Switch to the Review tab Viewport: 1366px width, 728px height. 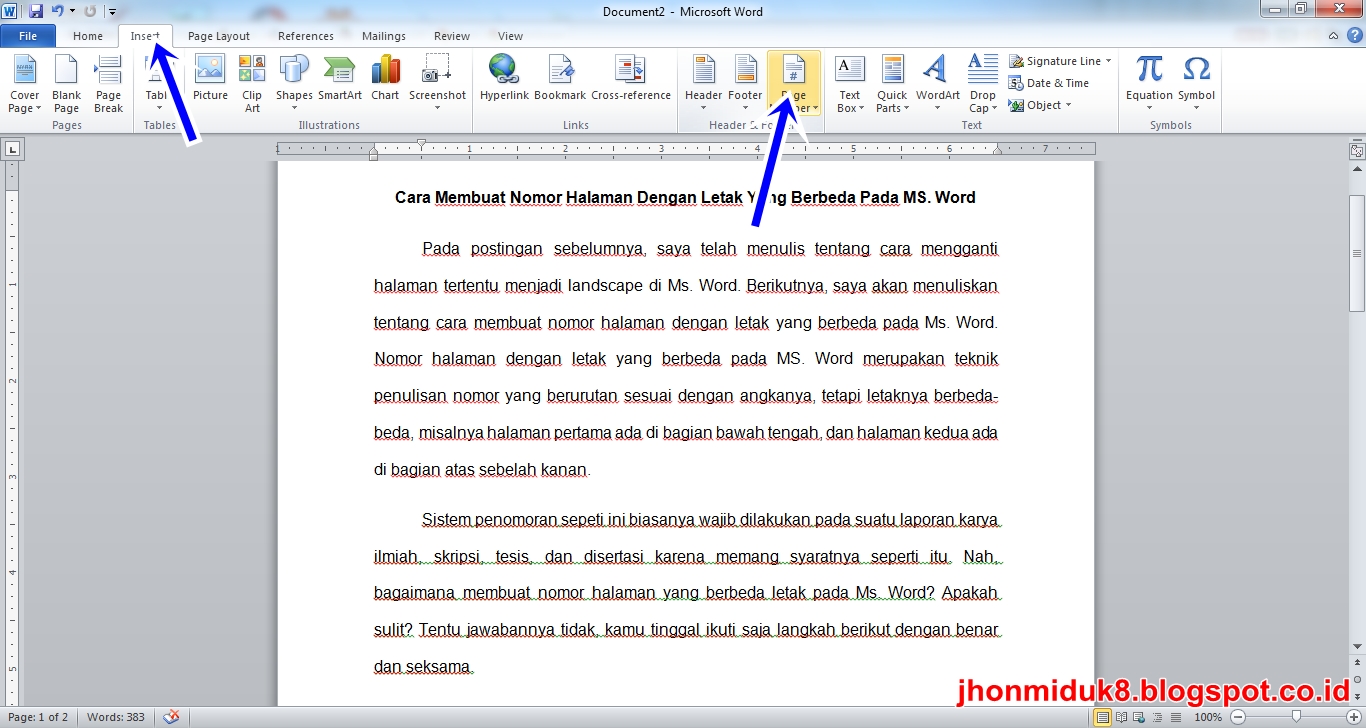click(452, 36)
